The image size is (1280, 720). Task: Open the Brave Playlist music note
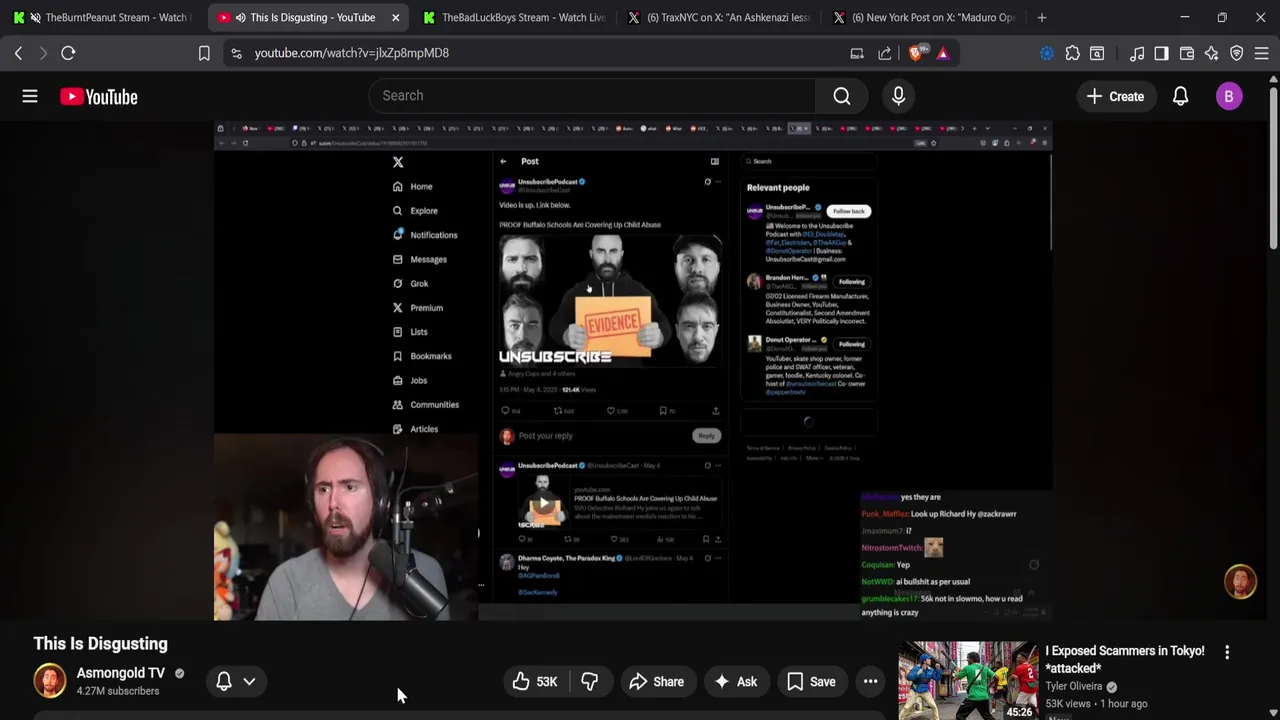(1137, 53)
